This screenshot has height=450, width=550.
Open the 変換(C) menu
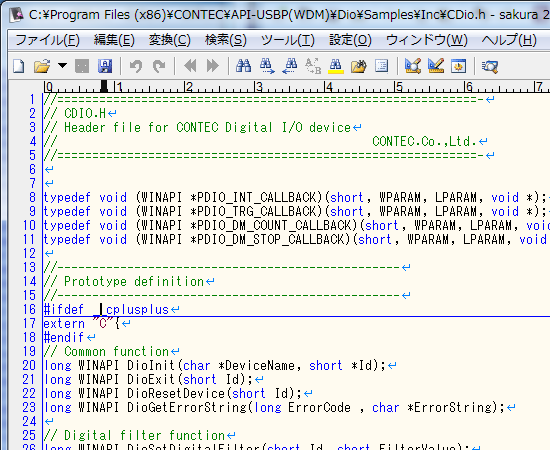[170, 40]
